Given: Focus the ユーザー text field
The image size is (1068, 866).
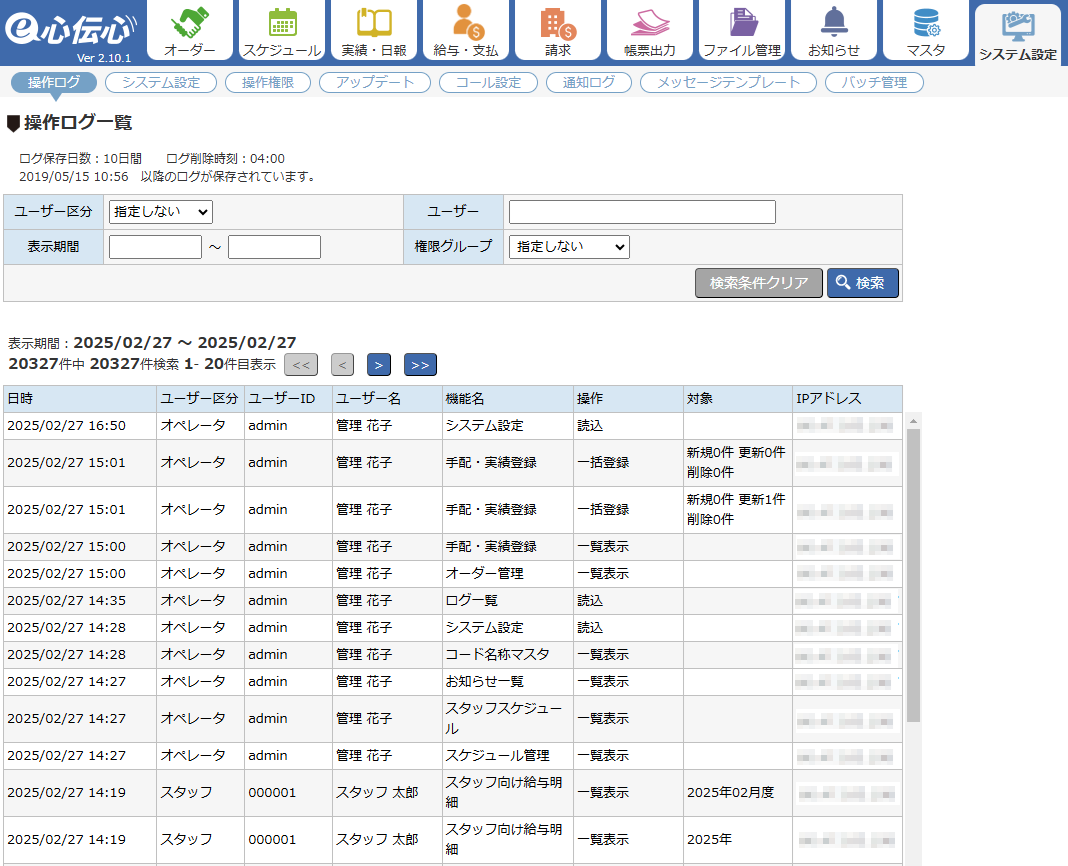Looking at the screenshot, I should 642,212.
